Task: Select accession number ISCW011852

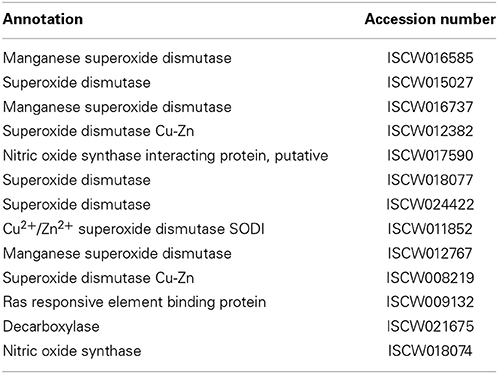Action: [x=430, y=229]
